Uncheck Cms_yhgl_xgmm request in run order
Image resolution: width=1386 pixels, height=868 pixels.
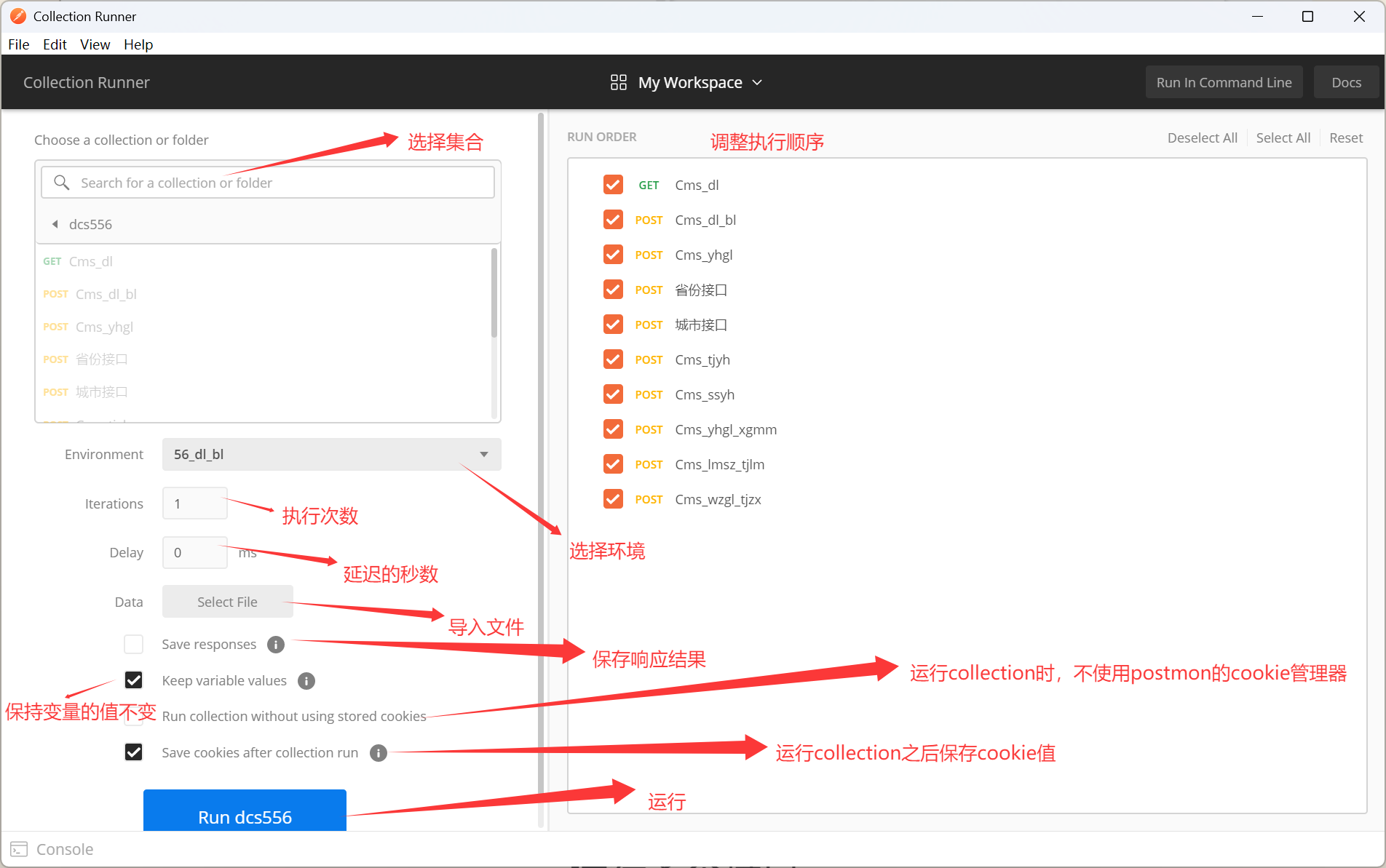point(613,429)
